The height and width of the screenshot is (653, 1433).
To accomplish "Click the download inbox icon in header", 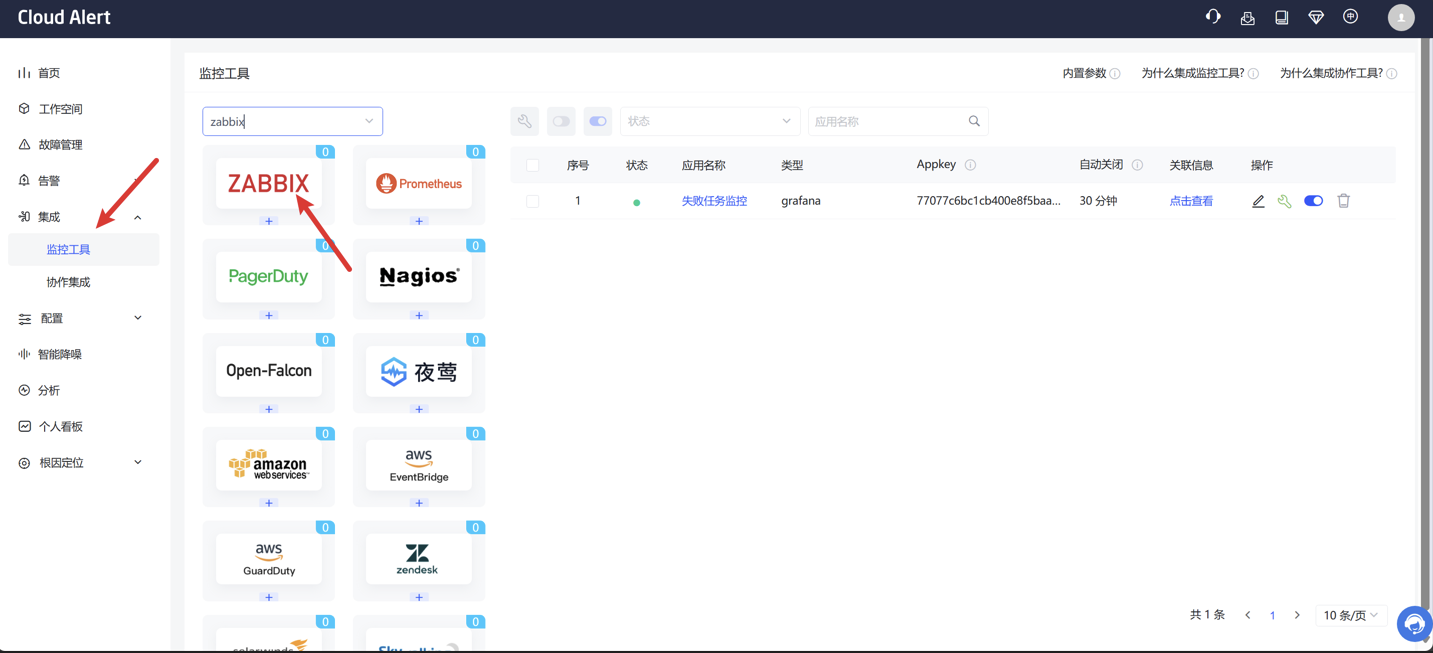I will coord(1247,18).
